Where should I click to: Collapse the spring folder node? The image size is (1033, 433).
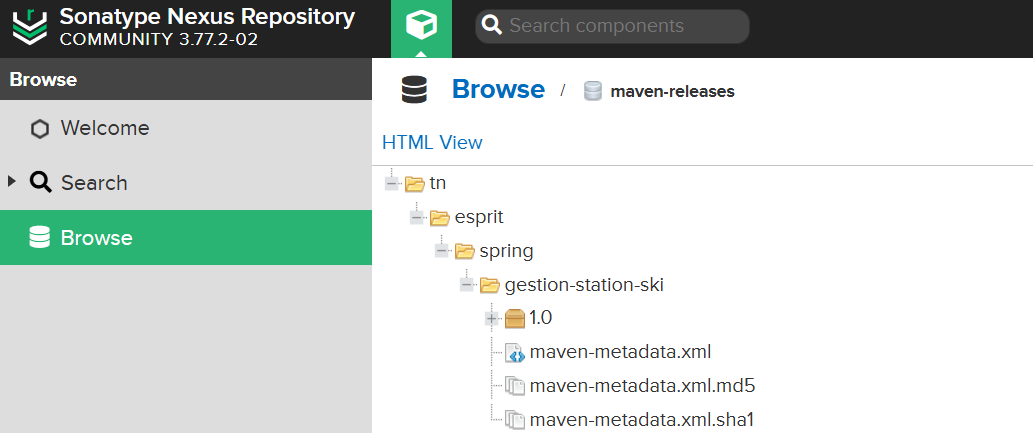442,250
